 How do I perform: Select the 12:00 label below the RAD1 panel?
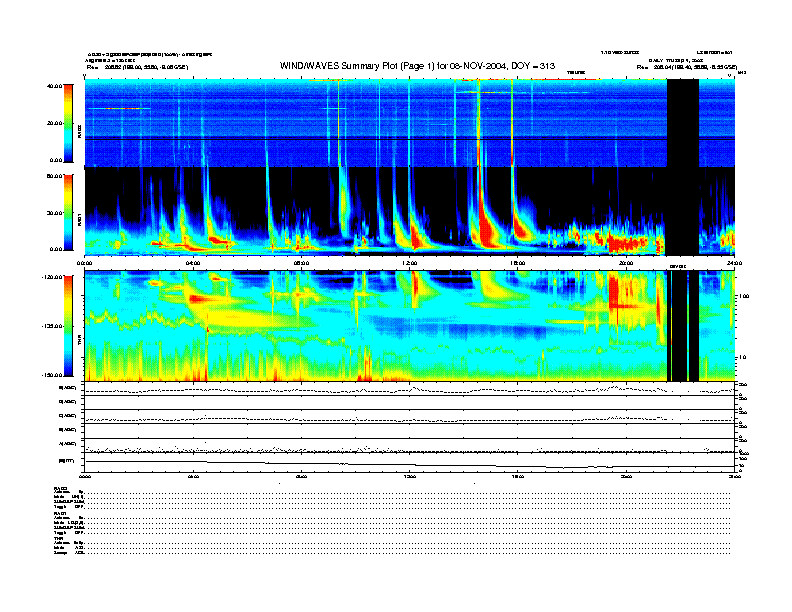(410, 263)
